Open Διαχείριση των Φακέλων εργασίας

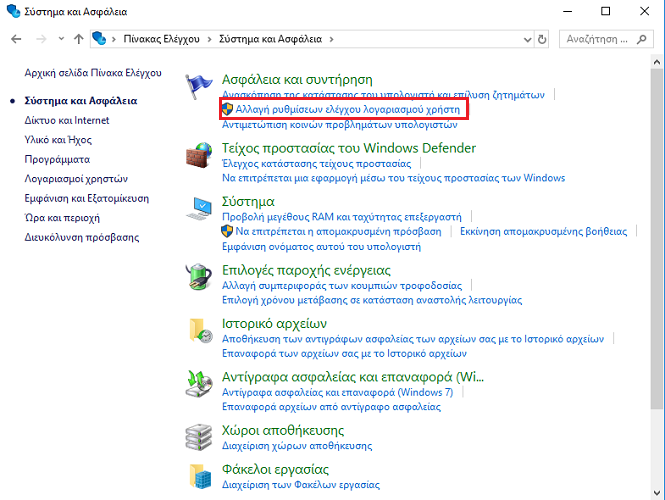click(301, 485)
